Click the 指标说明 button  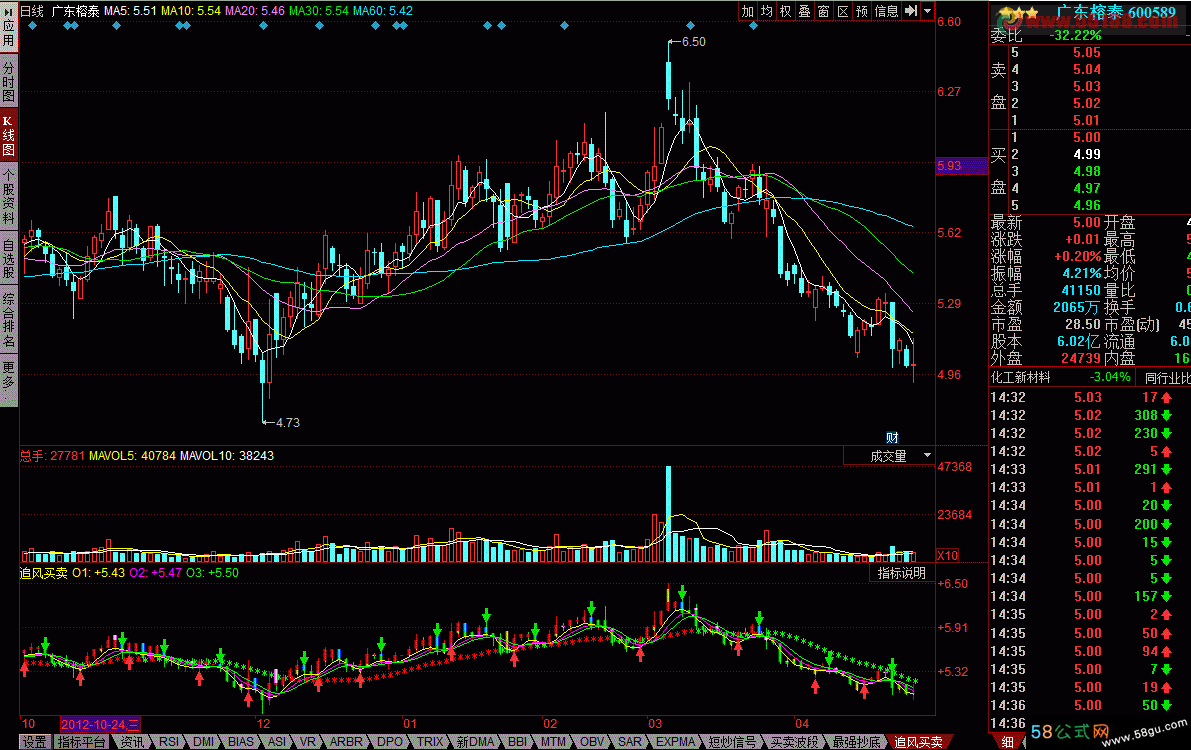coord(901,573)
